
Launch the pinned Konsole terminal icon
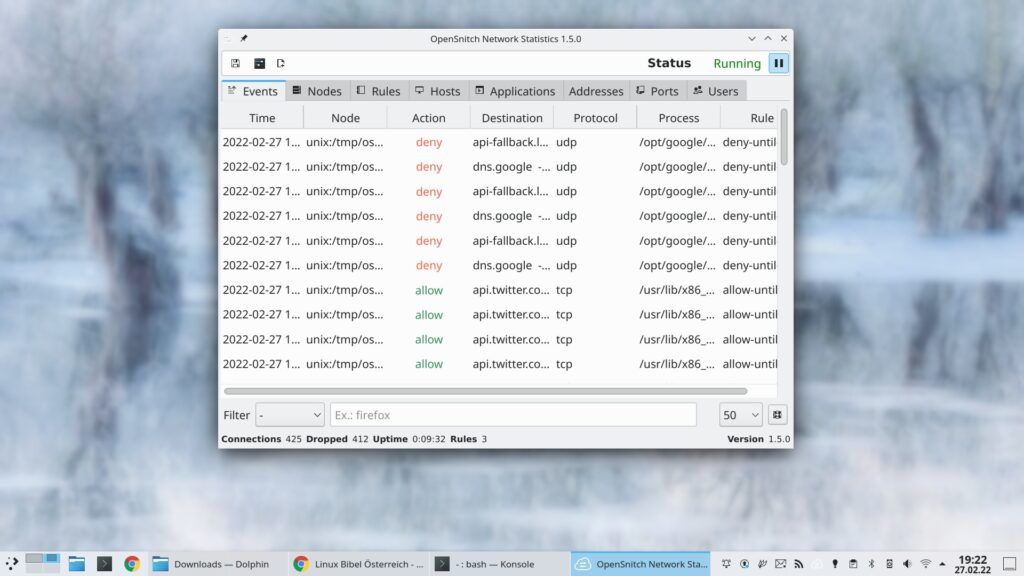click(x=104, y=564)
